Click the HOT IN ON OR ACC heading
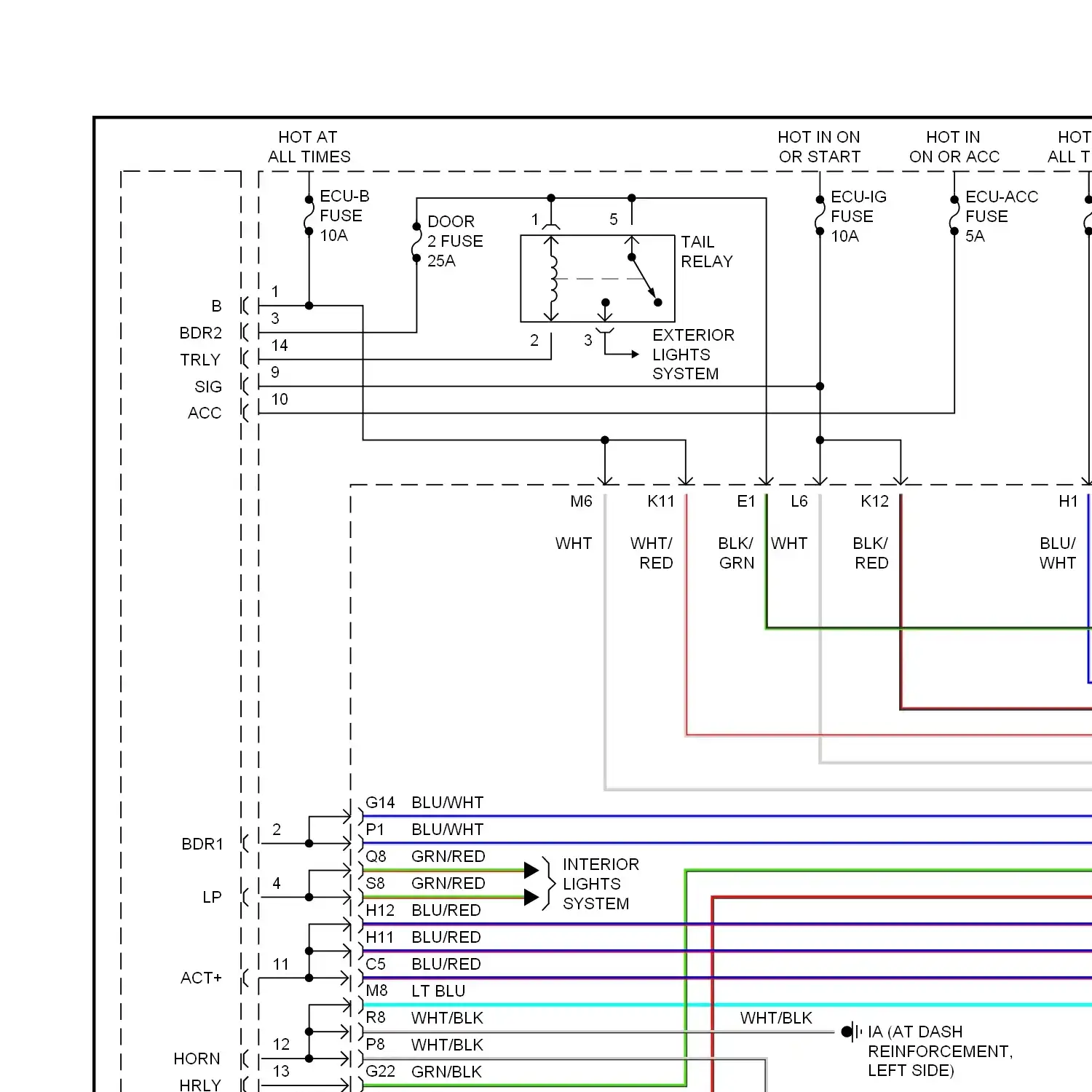Screen dimensions: 1092x1092 pyautogui.click(x=954, y=147)
